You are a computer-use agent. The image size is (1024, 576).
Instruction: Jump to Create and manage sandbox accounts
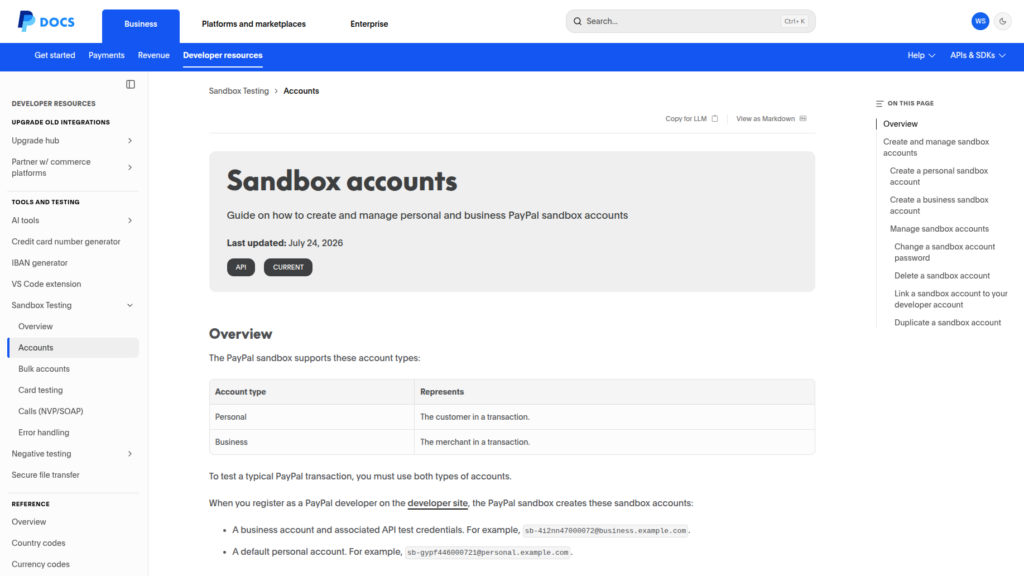pyautogui.click(x=936, y=148)
